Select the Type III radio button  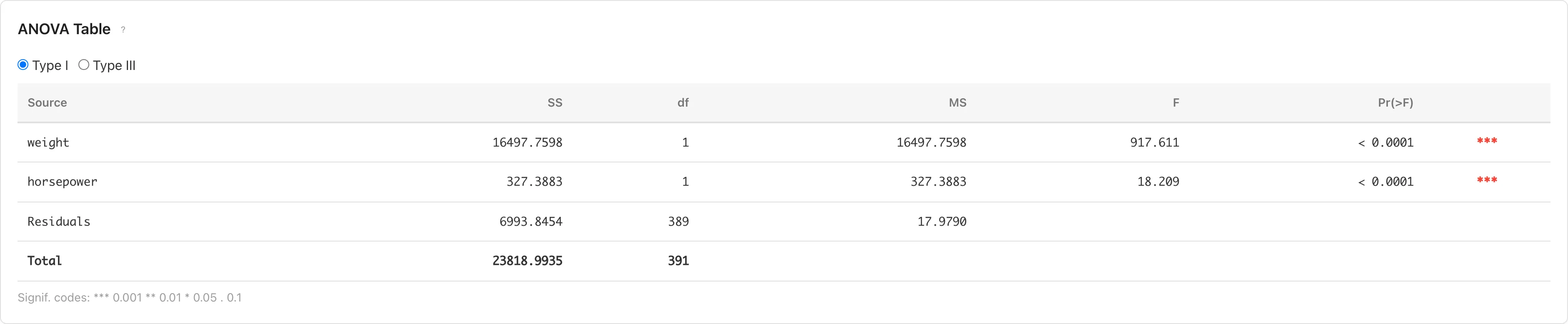point(84,65)
